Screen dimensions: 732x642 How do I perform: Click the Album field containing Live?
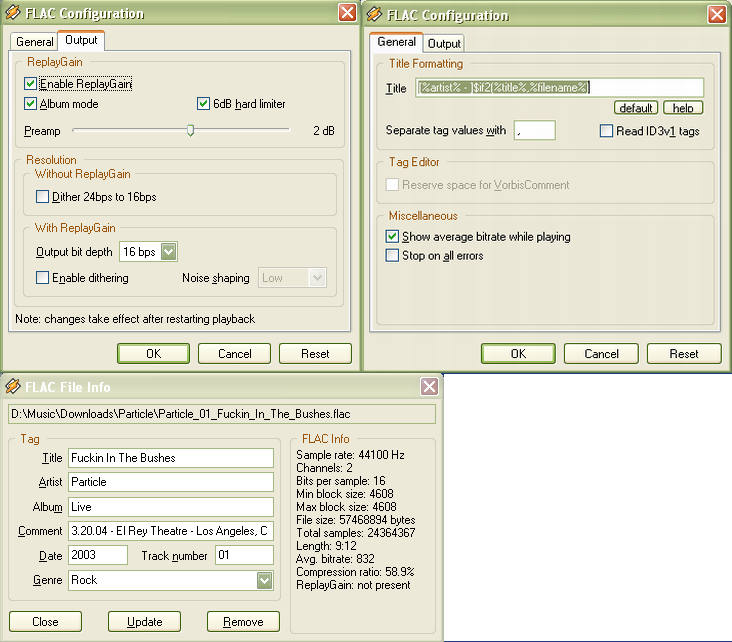(171, 507)
